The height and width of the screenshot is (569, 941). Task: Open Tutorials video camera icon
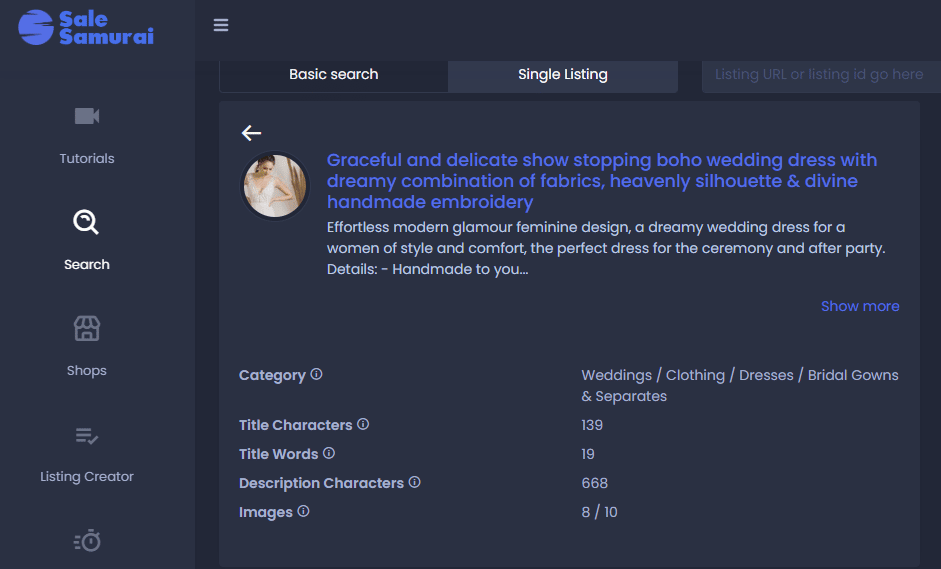click(87, 116)
